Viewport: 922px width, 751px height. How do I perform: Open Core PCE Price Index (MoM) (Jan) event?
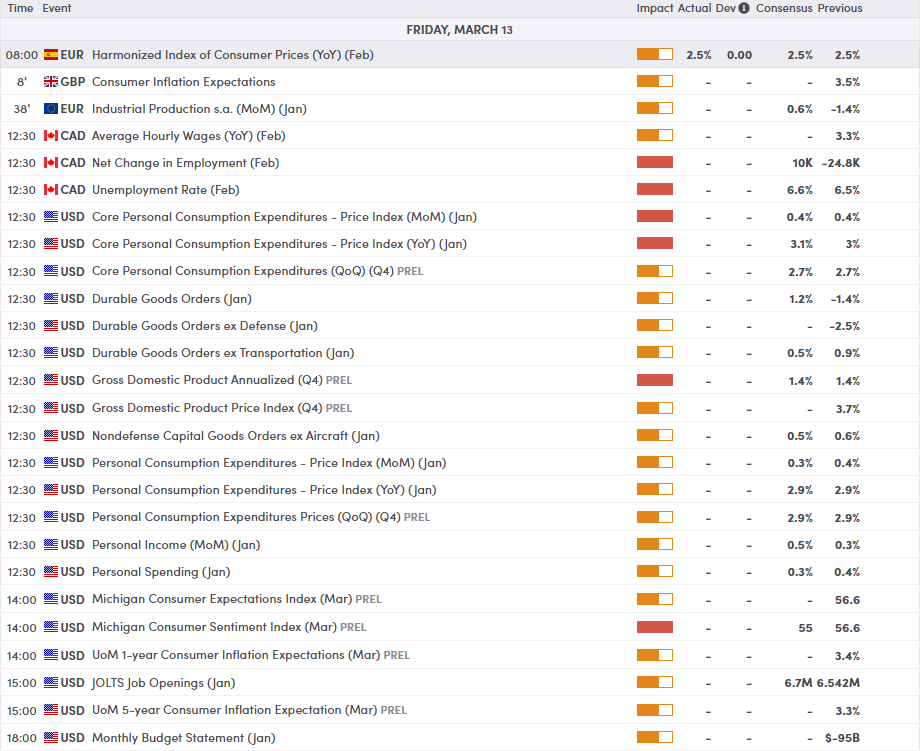pyautogui.click(x=284, y=217)
